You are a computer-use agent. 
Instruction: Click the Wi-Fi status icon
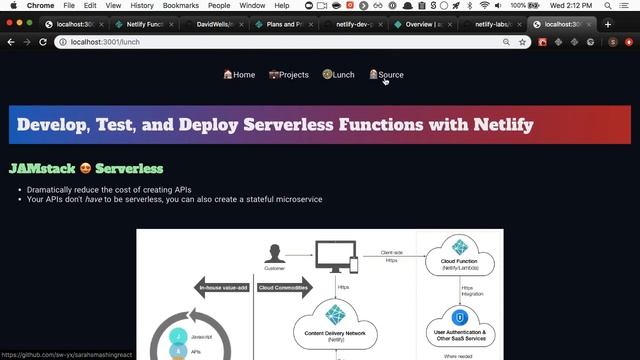tap(484, 6)
